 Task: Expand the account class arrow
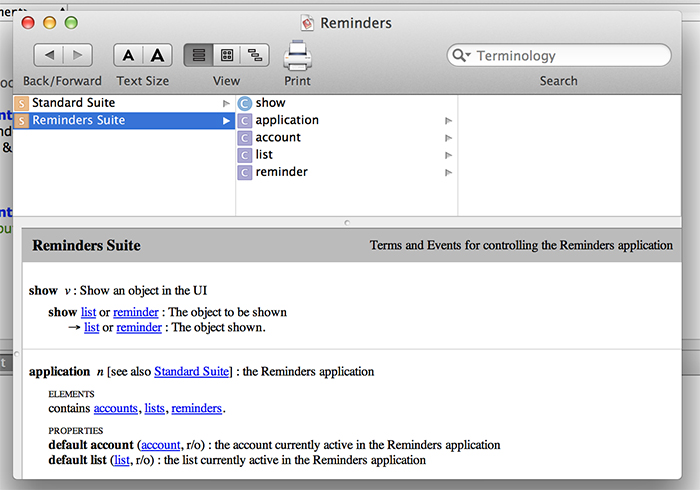(x=449, y=138)
